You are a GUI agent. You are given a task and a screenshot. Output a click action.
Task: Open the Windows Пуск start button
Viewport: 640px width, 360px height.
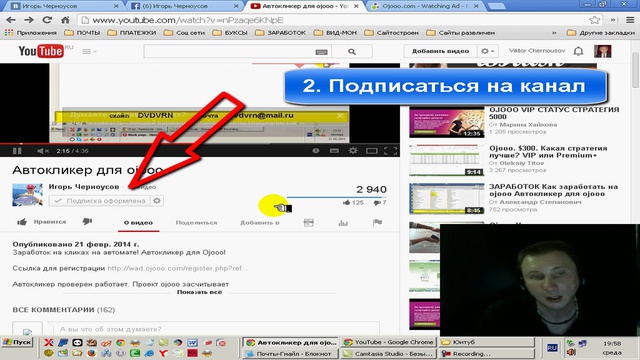(x=17, y=342)
